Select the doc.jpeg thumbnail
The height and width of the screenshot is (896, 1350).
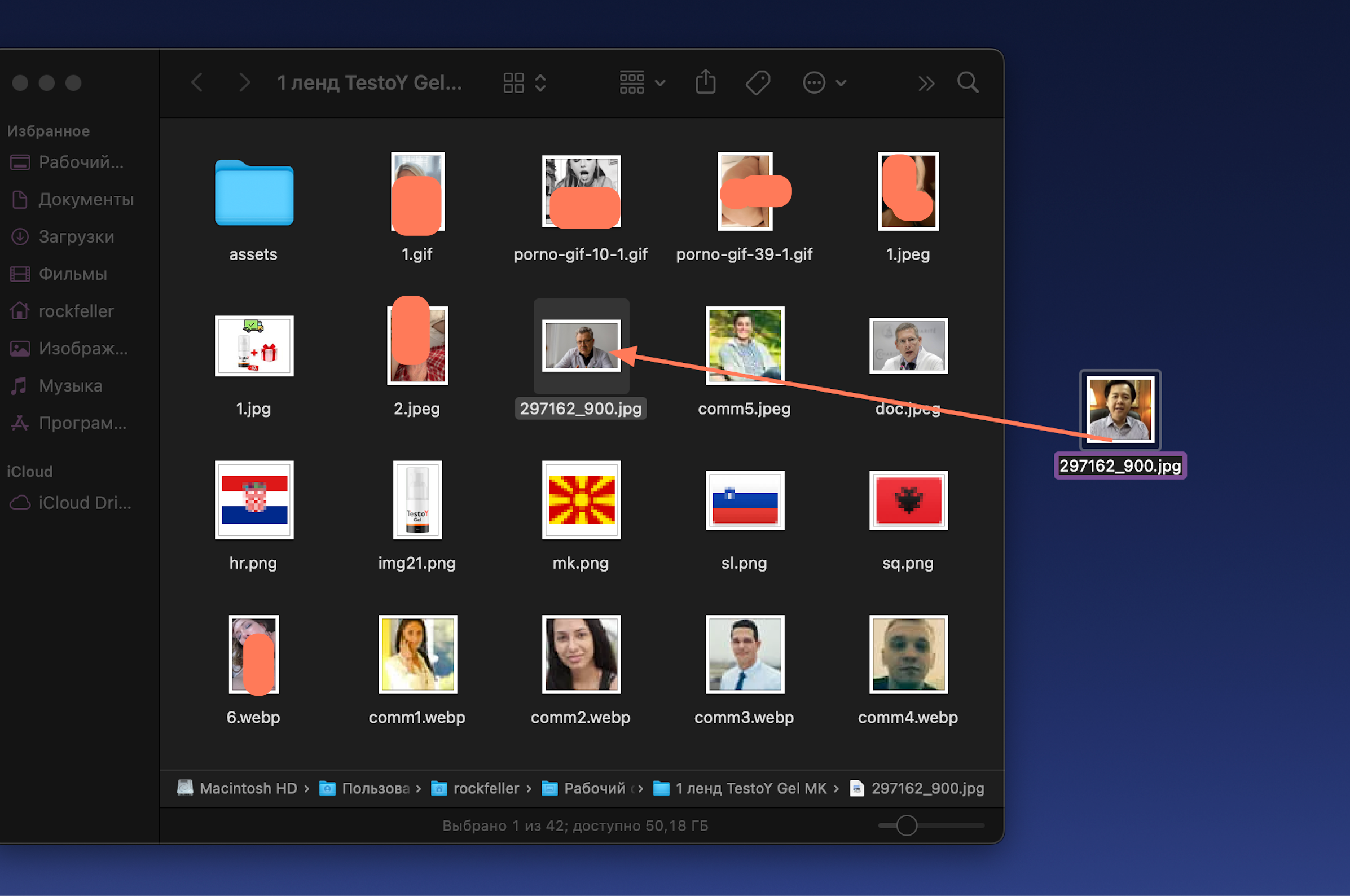(908, 346)
